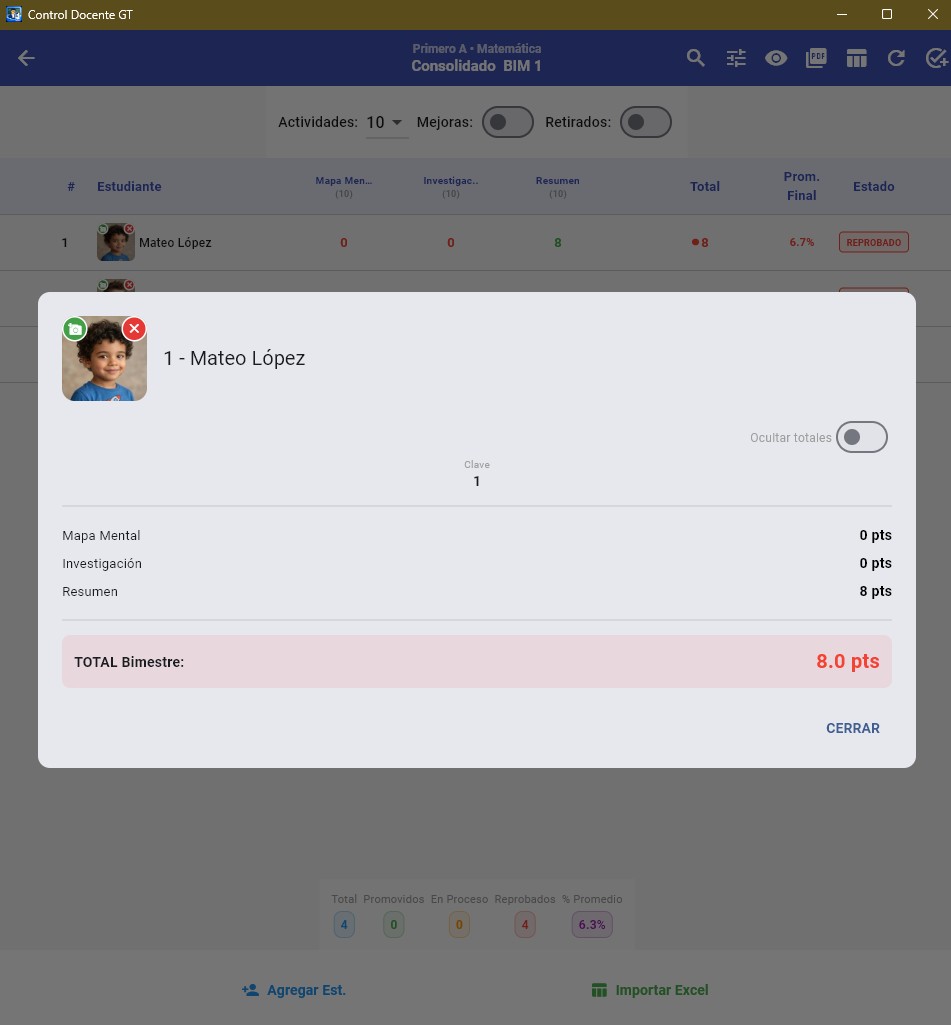Click the back arrow icon

(x=26, y=58)
